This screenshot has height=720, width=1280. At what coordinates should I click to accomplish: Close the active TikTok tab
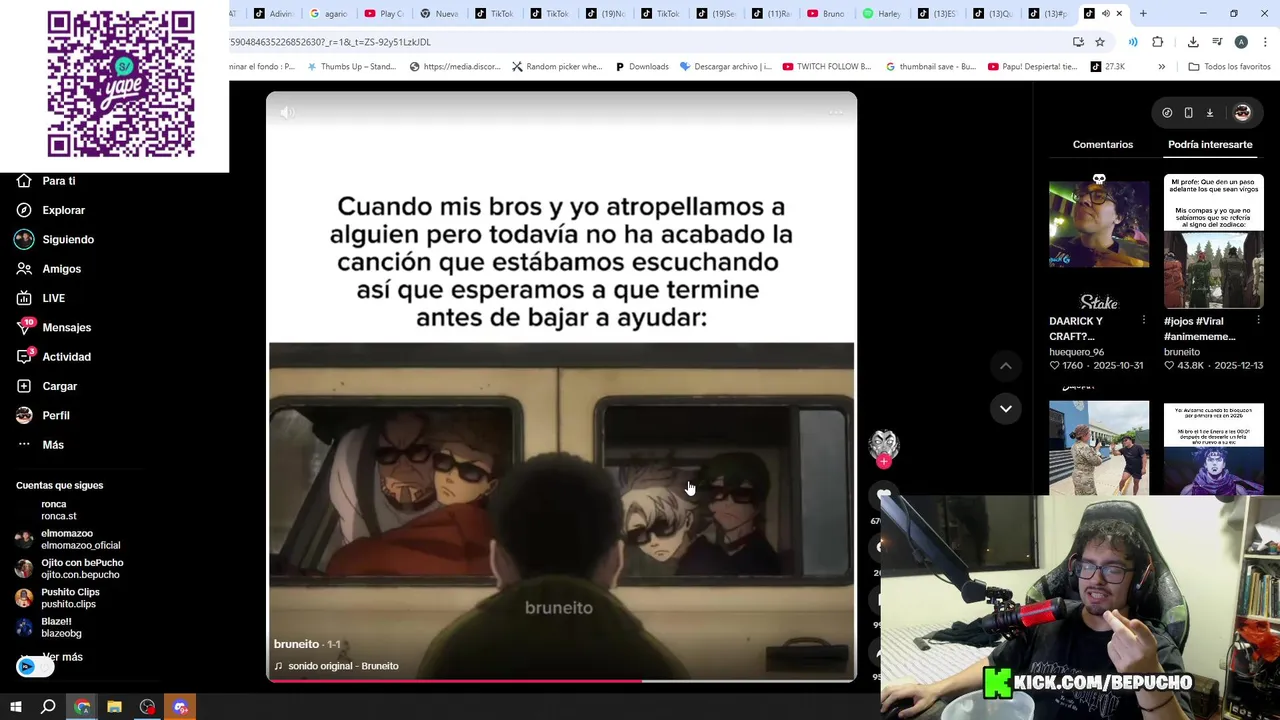pos(1119,14)
